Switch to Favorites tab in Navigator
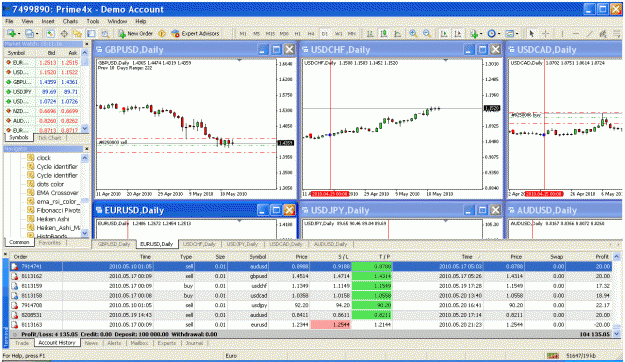 [x=50, y=242]
